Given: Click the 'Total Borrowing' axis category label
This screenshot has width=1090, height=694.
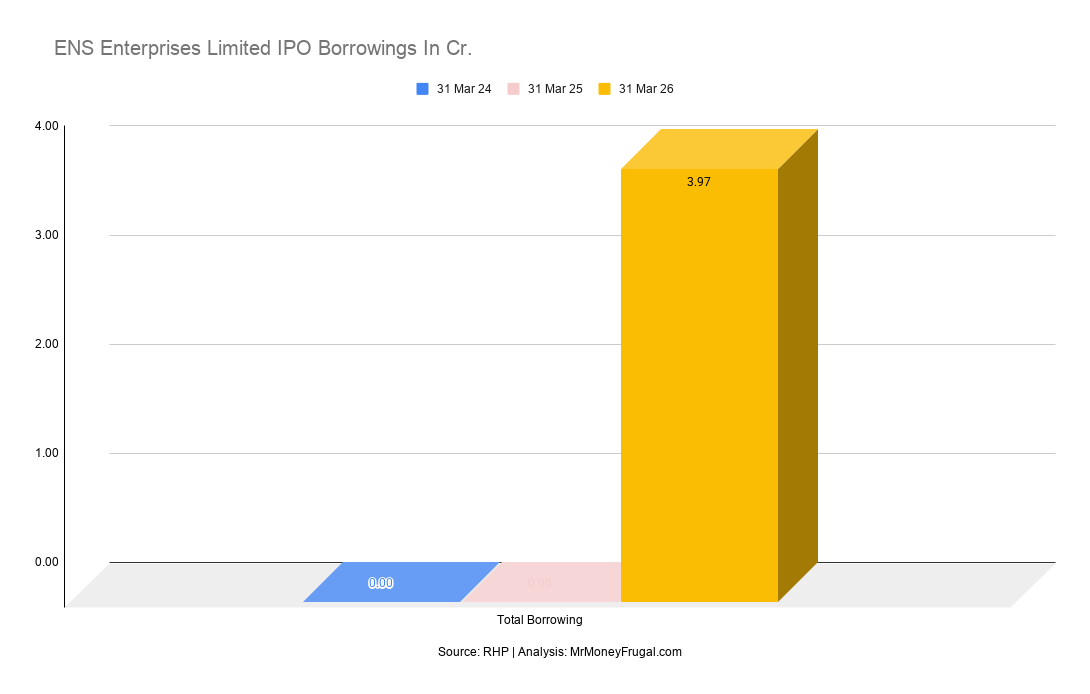Looking at the screenshot, I should click(x=539, y=620).
